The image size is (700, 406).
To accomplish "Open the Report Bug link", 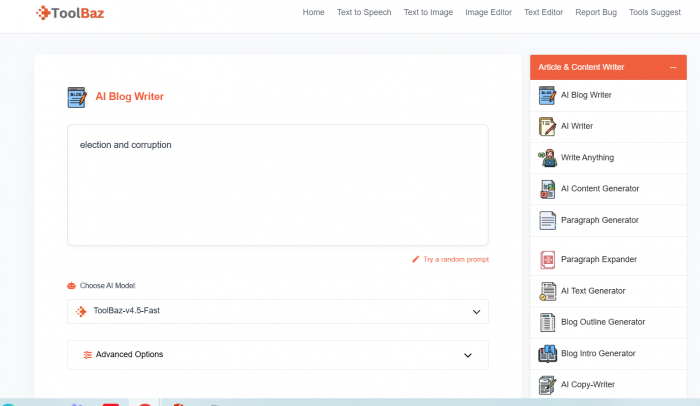I will [597, 12].
